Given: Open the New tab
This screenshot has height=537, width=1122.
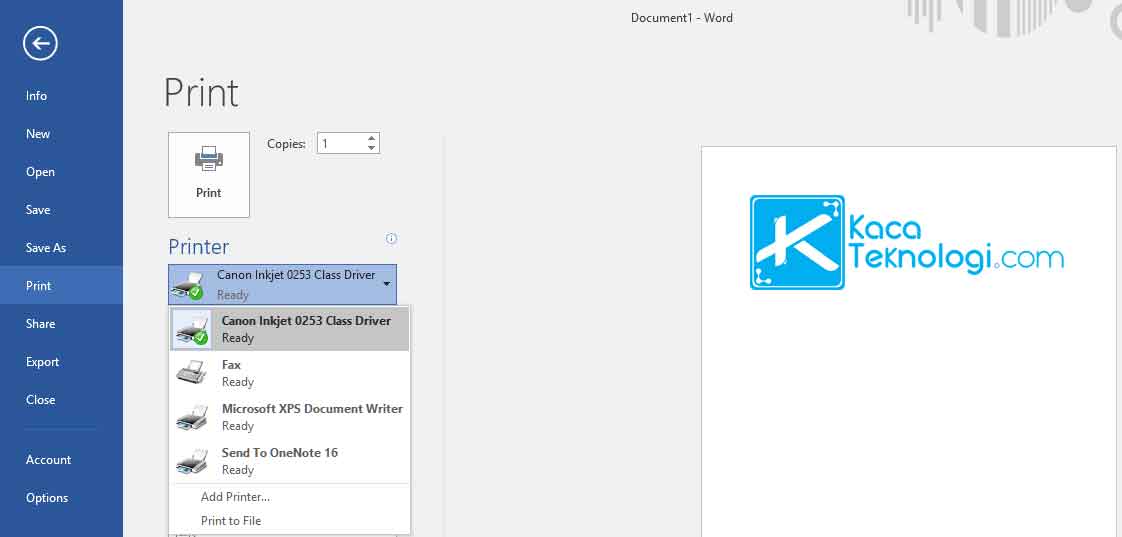Looking at the screenshot, I should point(38,134).
